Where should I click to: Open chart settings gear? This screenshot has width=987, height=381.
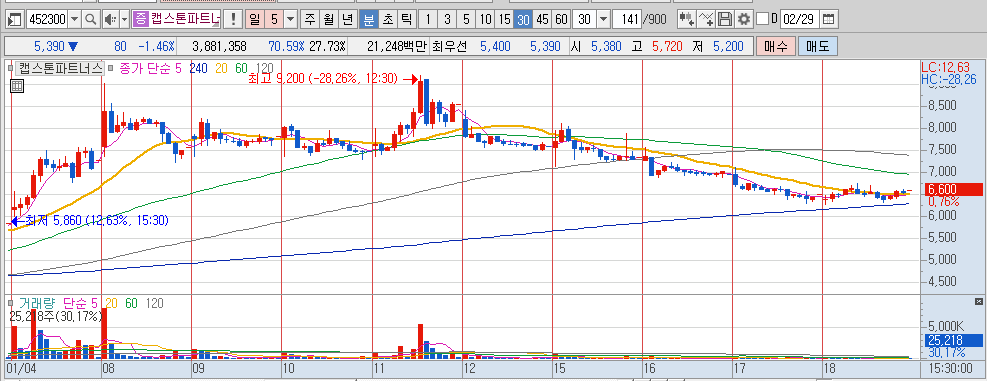[744, 20]
